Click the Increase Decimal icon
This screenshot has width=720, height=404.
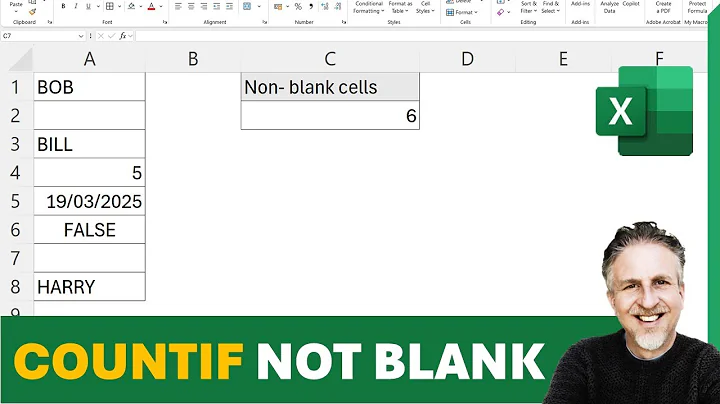point(325,6)
